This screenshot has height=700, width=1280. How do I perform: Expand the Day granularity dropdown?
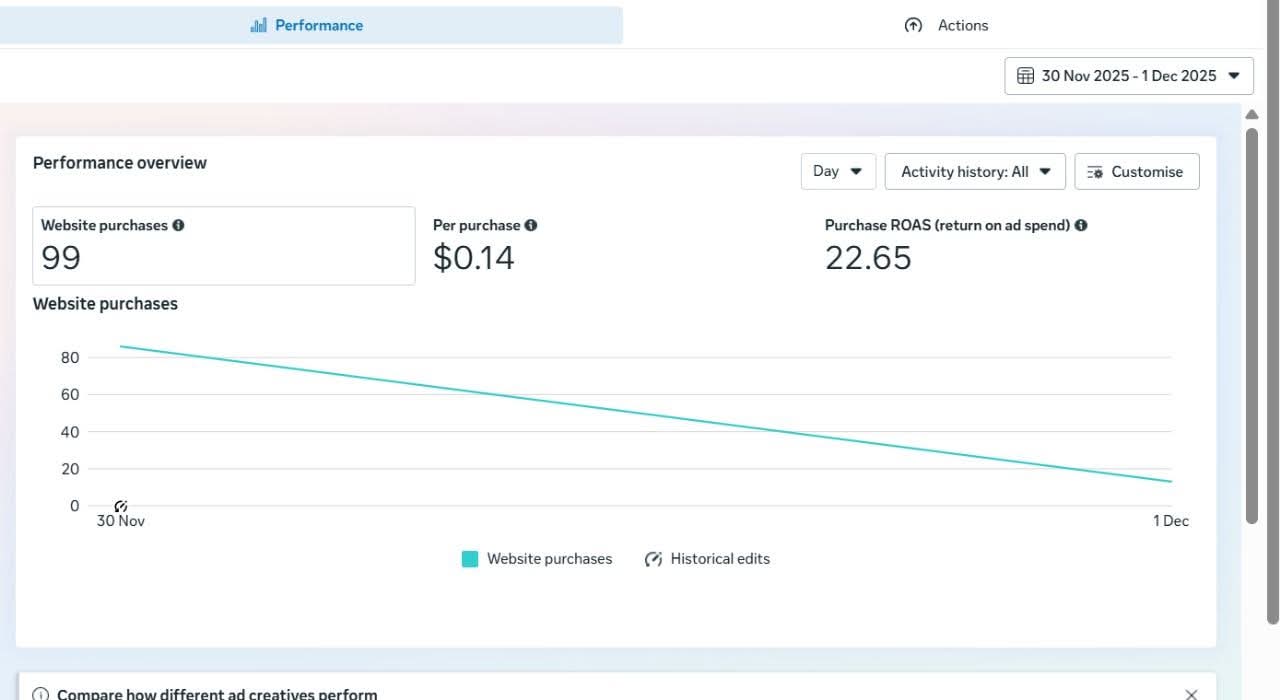point(838,171)
